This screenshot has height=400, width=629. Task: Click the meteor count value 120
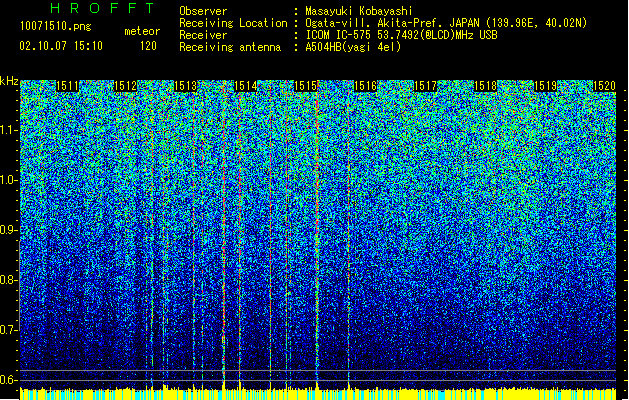click(148, 46)
